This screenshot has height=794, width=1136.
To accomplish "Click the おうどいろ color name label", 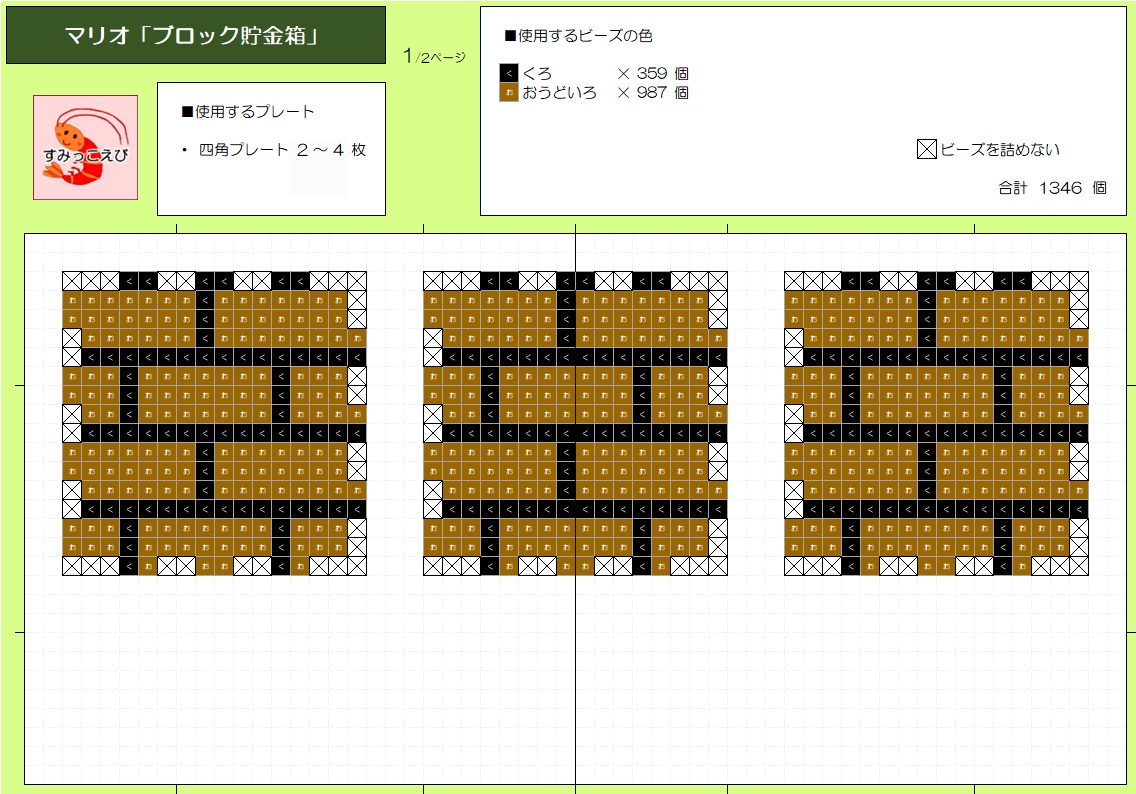I will [x=559, y=92].
